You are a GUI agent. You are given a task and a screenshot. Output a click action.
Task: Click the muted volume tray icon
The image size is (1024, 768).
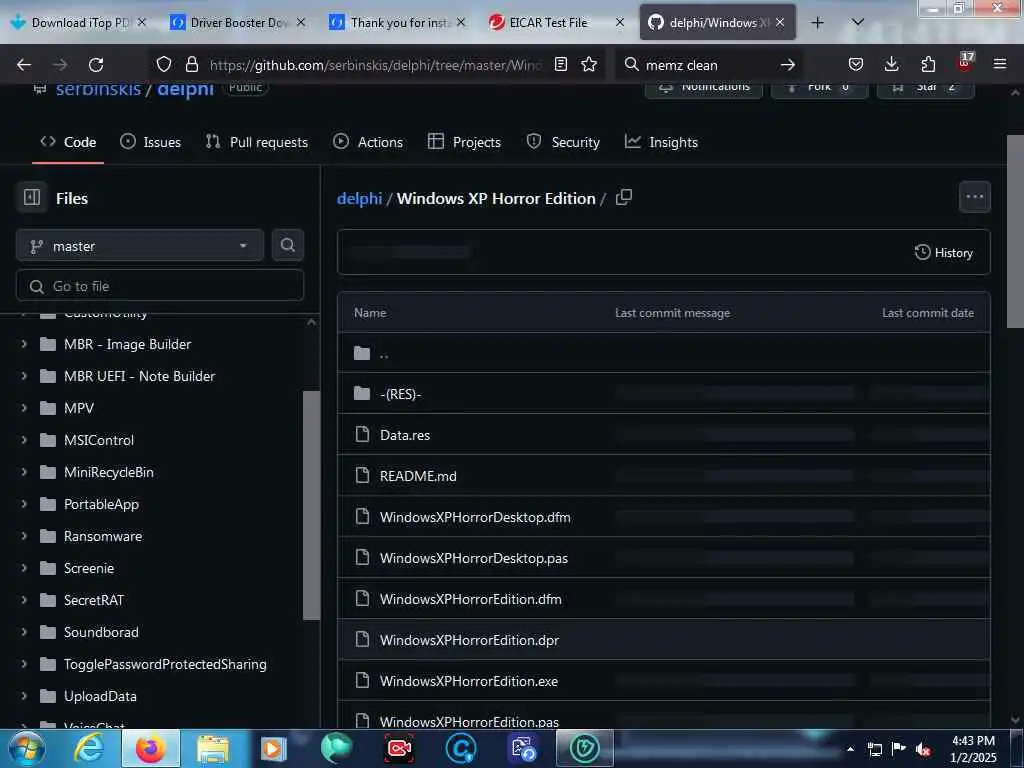tap(923, 749)
